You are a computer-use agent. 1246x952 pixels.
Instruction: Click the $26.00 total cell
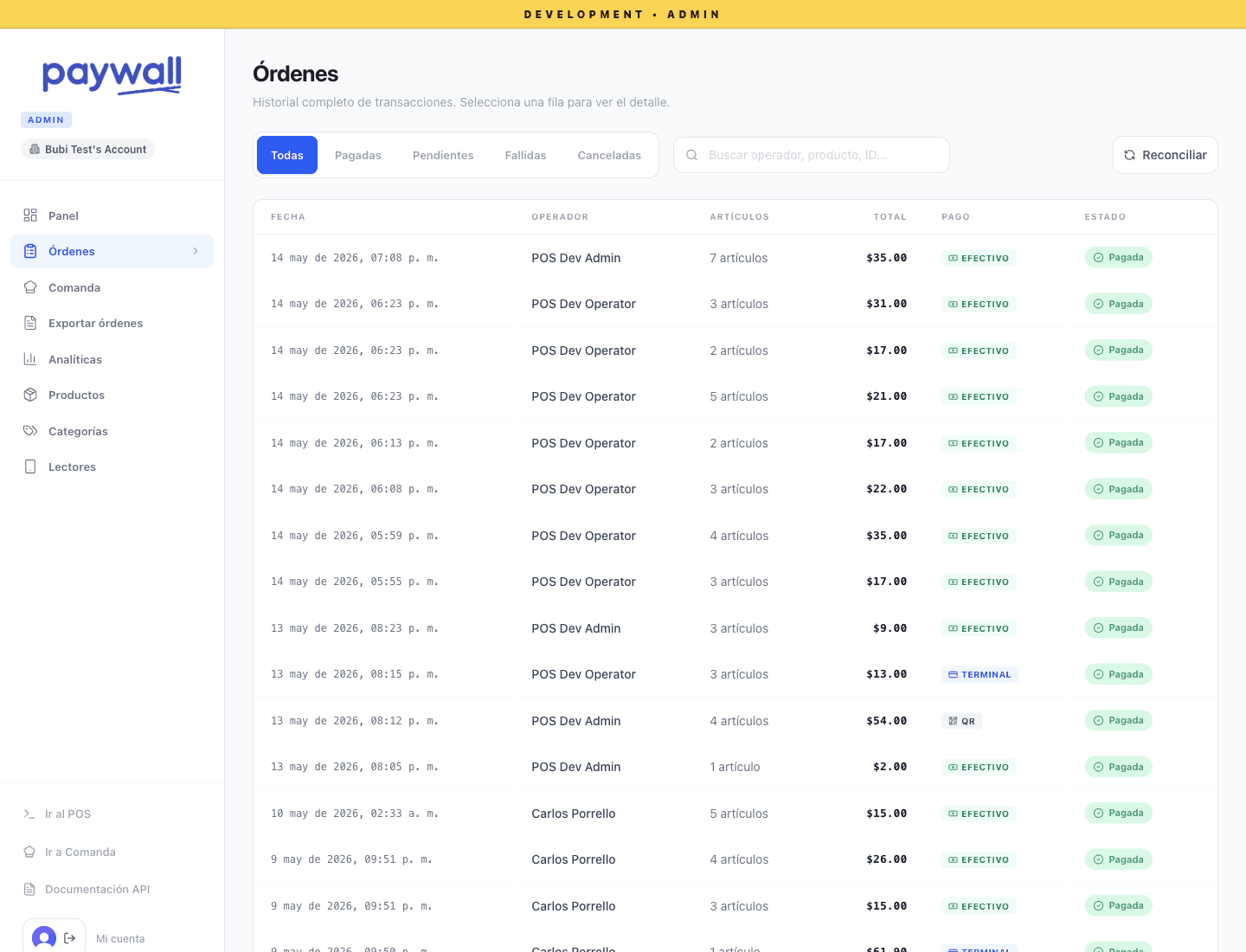(x=887, y=859)
